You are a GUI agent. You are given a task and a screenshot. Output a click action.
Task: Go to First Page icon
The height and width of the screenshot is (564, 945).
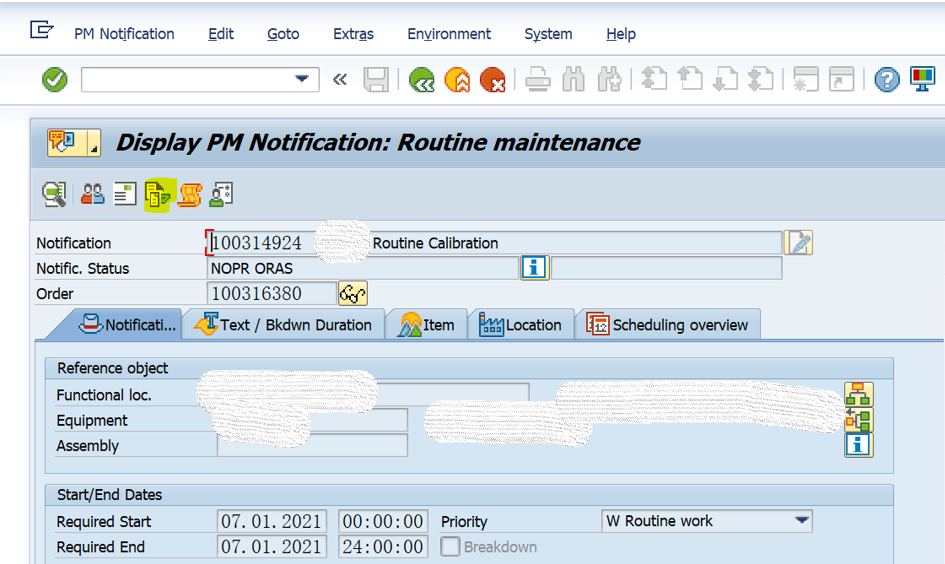[x=654, y=79]
